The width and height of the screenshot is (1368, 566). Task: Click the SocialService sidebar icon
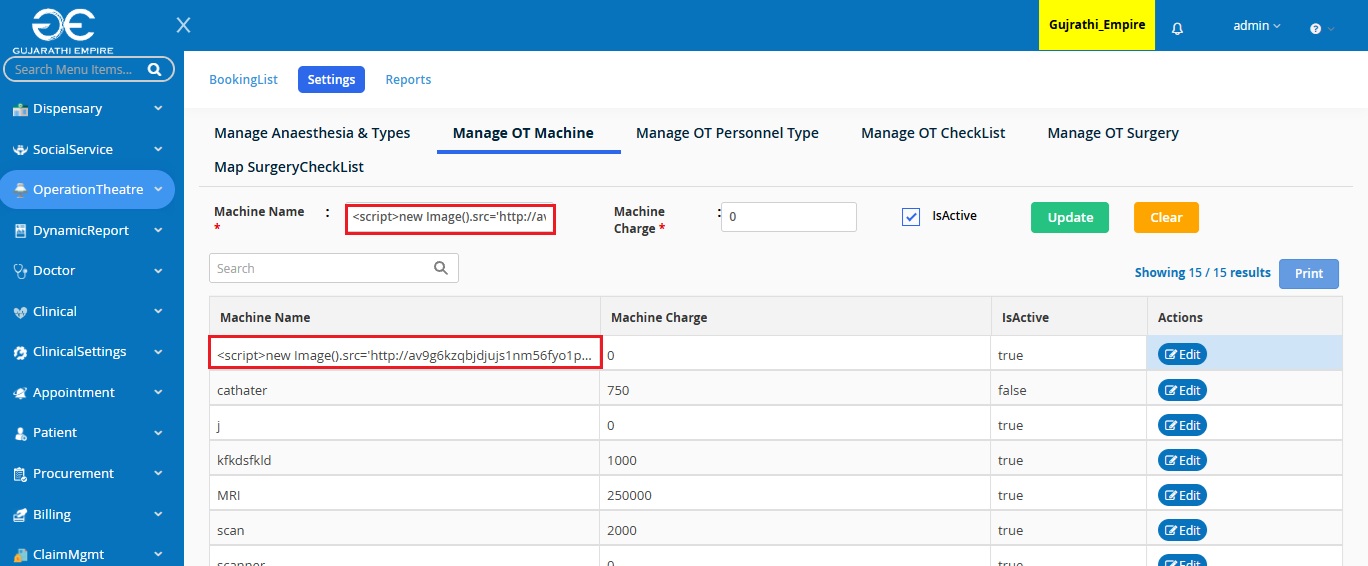pyautogui.click(x=20, y=150)
